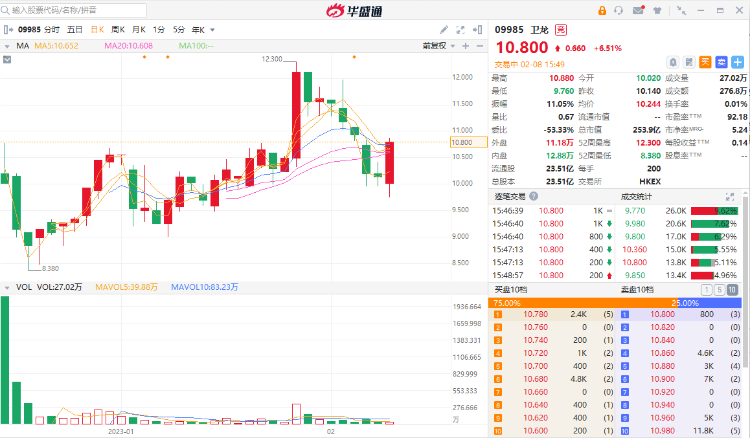The image size is (750, 438).
Task: Click the magnifier search icon
Action: tap(5, 10)
